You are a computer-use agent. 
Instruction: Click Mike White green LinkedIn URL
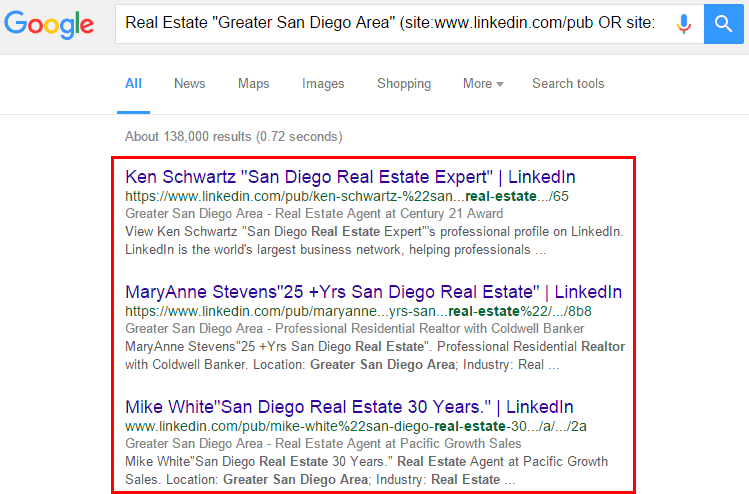[356, 426]
